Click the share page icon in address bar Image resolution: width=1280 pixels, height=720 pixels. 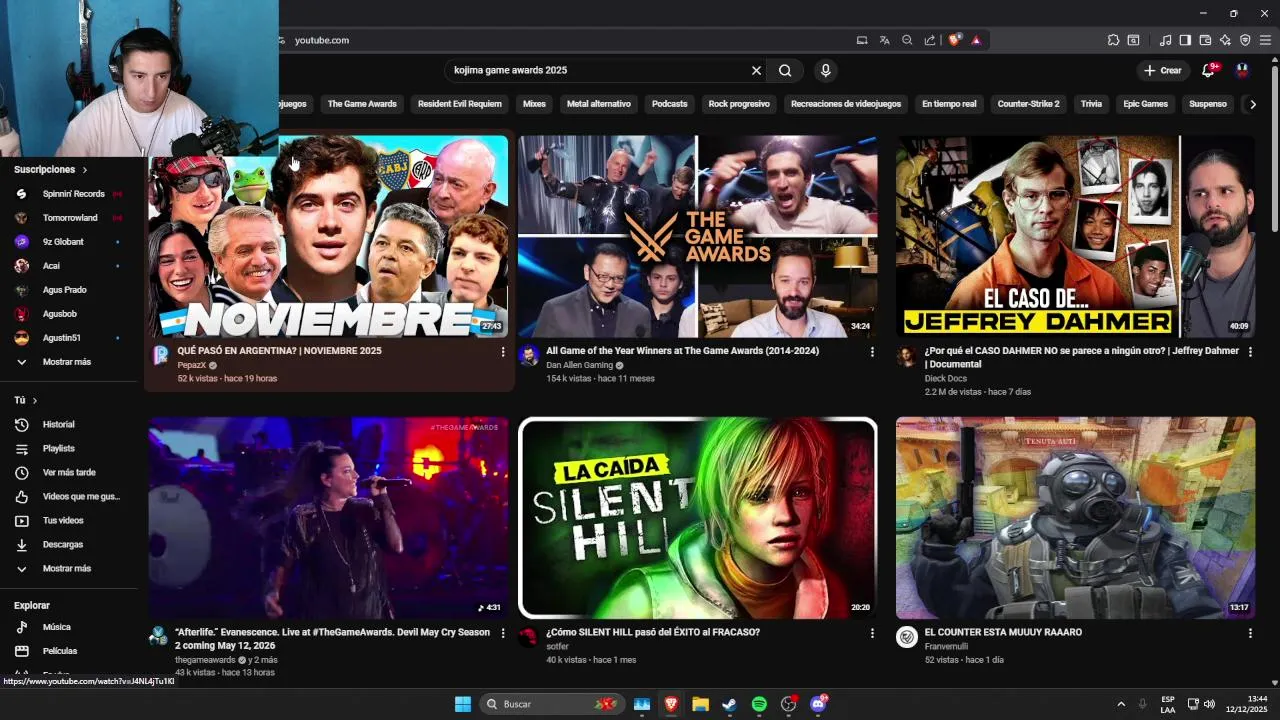point(930,40)
